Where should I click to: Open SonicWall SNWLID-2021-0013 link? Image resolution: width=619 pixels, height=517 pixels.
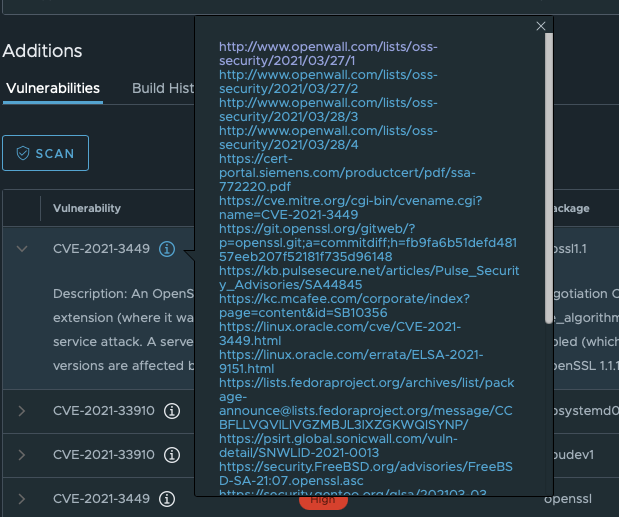pos(338,446)
